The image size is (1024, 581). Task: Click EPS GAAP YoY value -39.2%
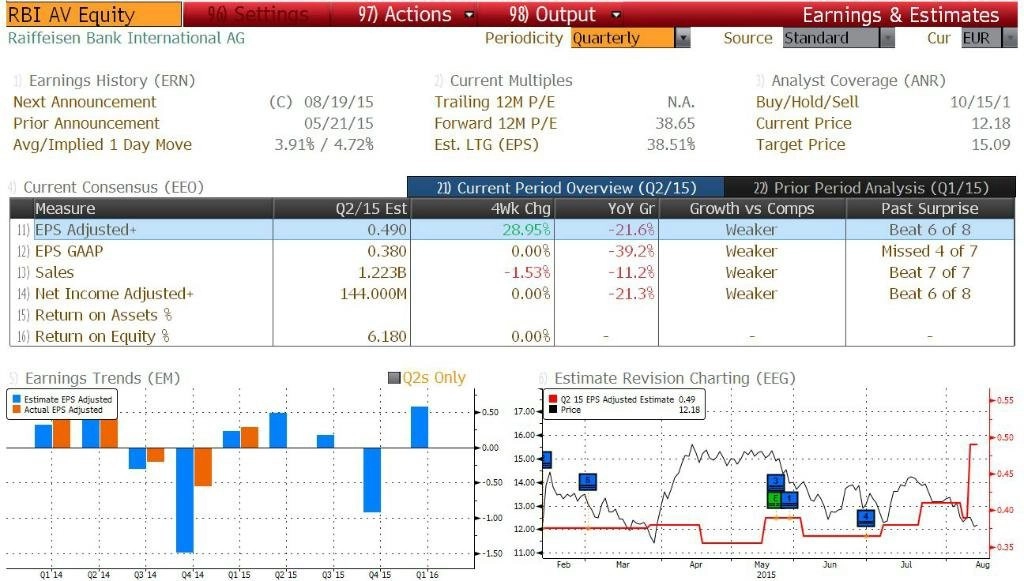tap(631, 251)
